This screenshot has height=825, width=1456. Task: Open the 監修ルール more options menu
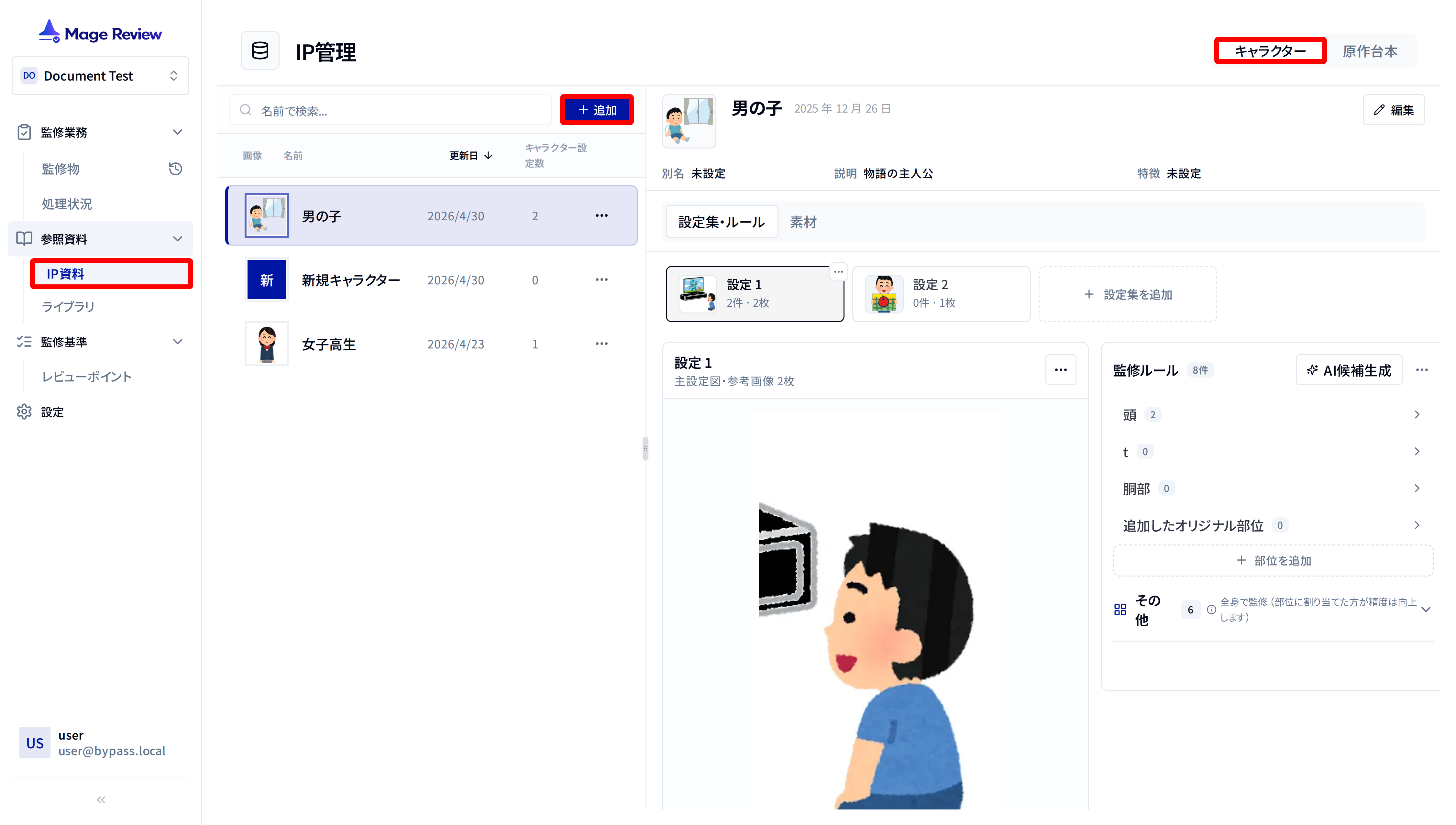pos(1421,370)
